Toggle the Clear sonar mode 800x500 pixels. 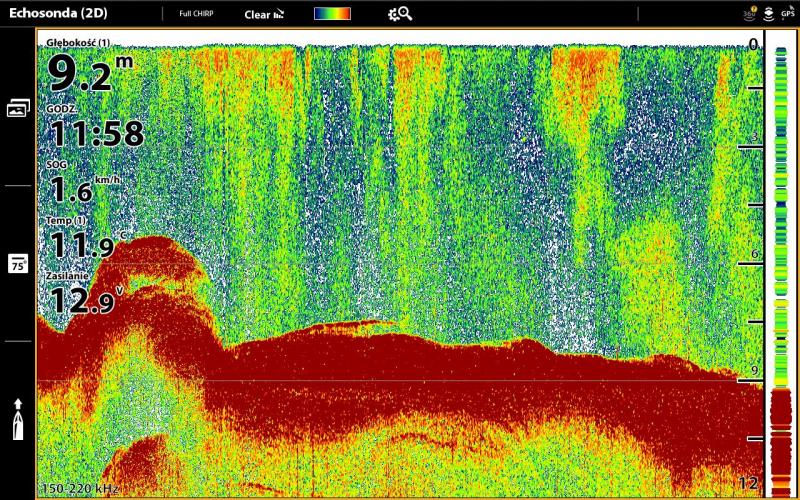point(264,14)
